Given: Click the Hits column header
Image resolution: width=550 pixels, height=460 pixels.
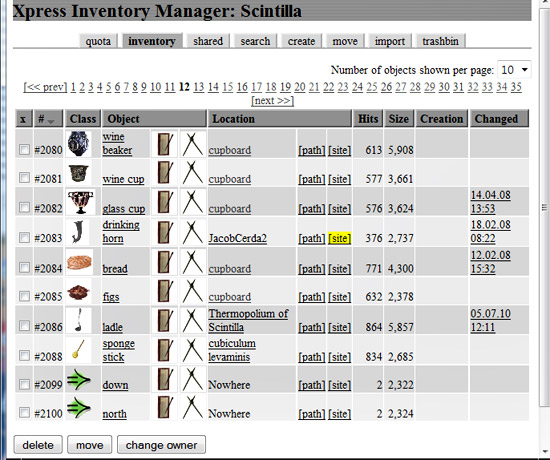Looking at the screenshot, I should 368,119.
